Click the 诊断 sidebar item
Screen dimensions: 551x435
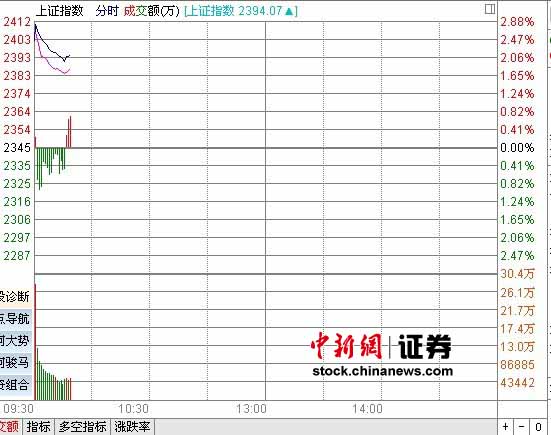15,297
